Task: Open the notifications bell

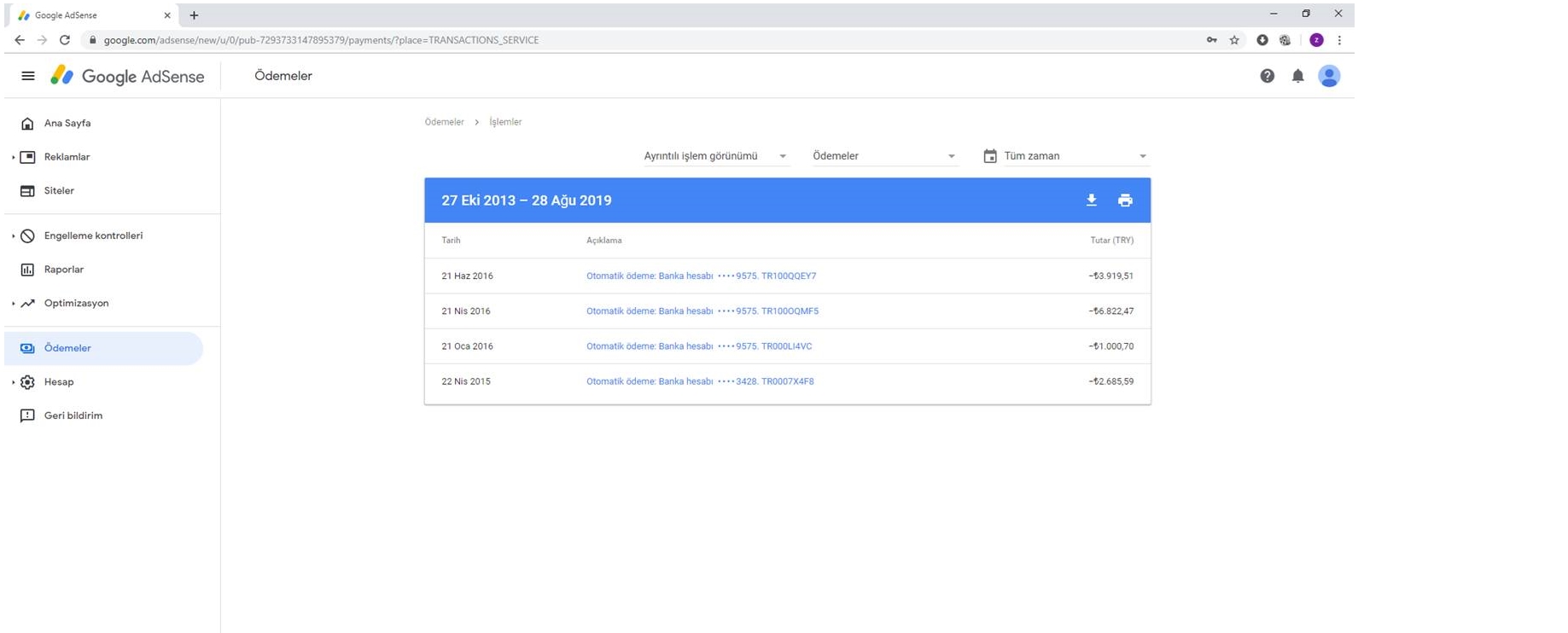Action: [1298, 76]
